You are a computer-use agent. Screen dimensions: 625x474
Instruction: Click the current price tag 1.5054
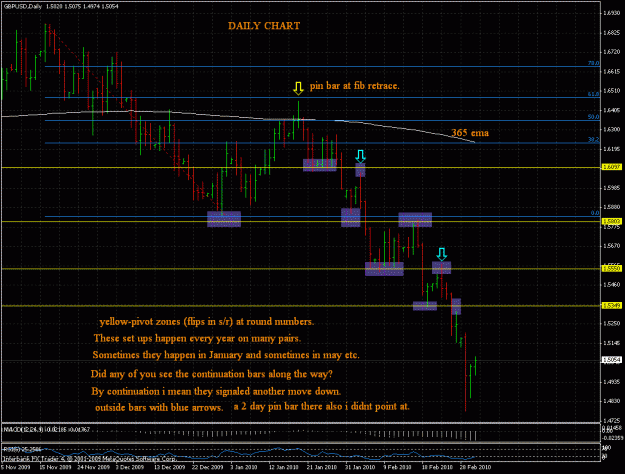[612, 360]
